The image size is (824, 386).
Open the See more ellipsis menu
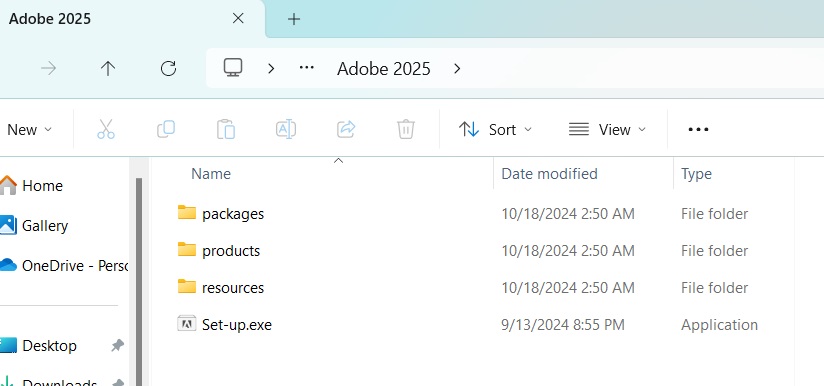[x=698, y=129]
